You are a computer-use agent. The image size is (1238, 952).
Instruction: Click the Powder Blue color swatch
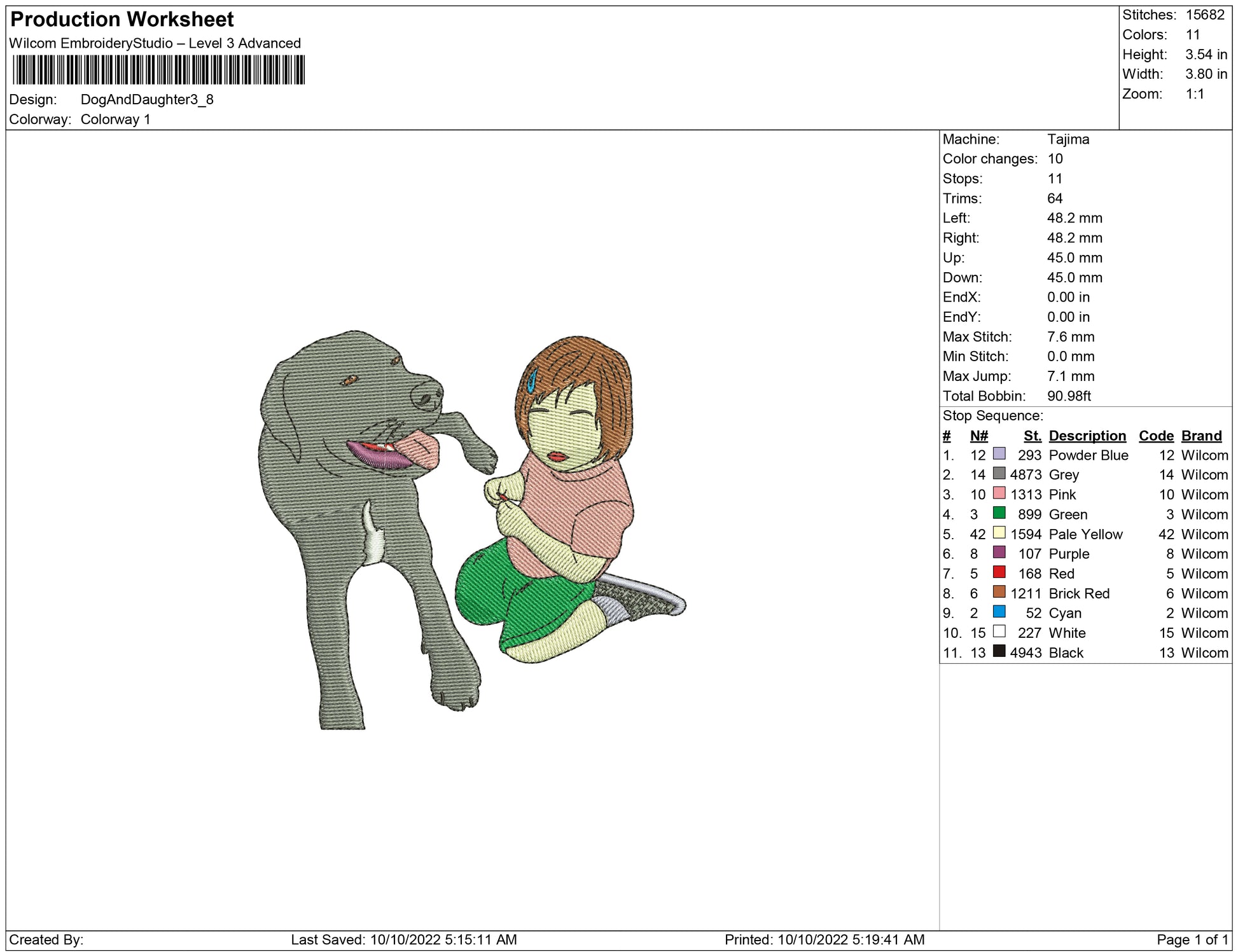pos(999,454)
